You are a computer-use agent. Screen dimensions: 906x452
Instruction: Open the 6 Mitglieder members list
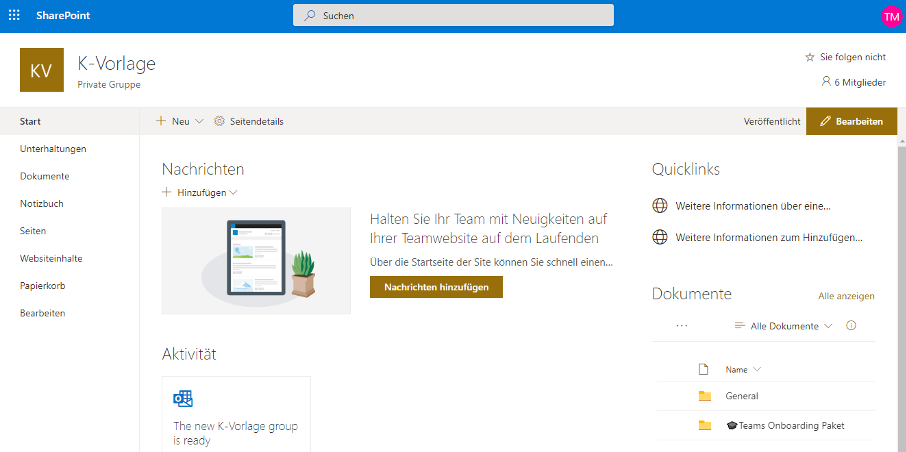point(860,82)
